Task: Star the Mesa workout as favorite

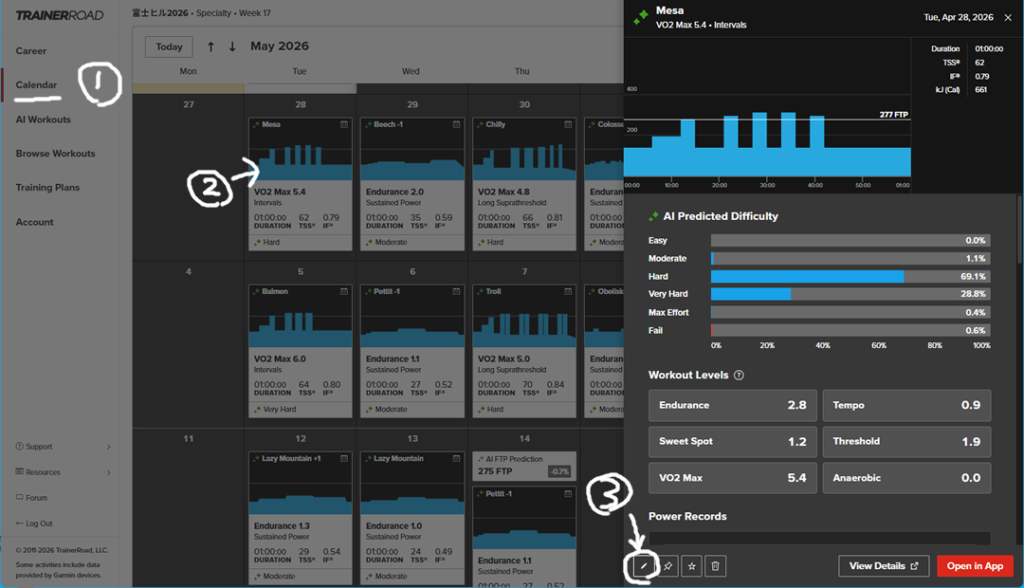Action: tap(691, 567)
